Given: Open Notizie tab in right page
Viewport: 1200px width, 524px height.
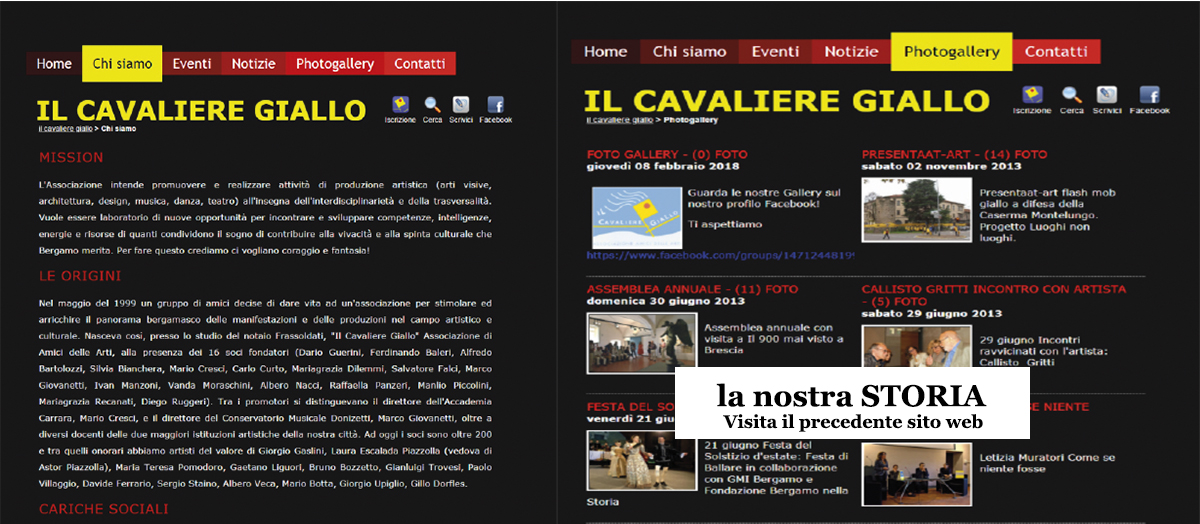Looking at the screenshot, I should pos(851,52).
